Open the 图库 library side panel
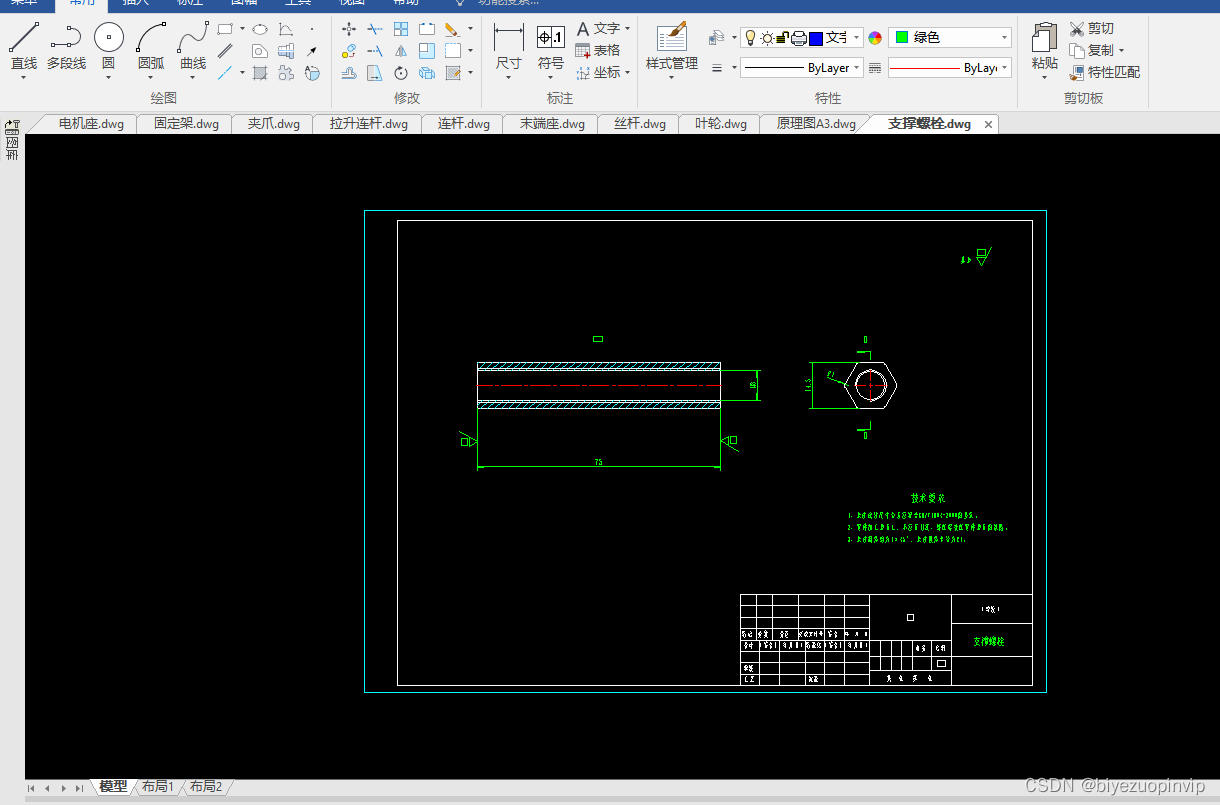 click(x=12, y=140)
